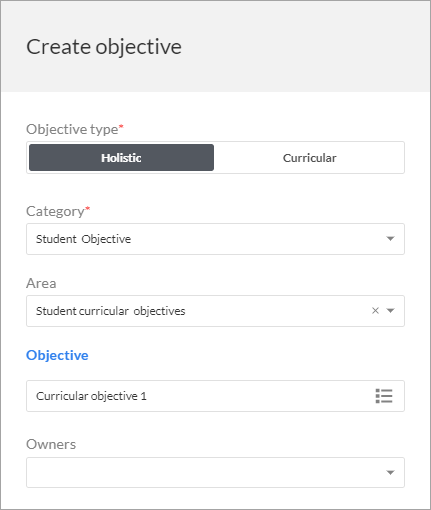Click the Area field label
The width and height of the screenshot is (431, 510).
click(x=41, y=283)
